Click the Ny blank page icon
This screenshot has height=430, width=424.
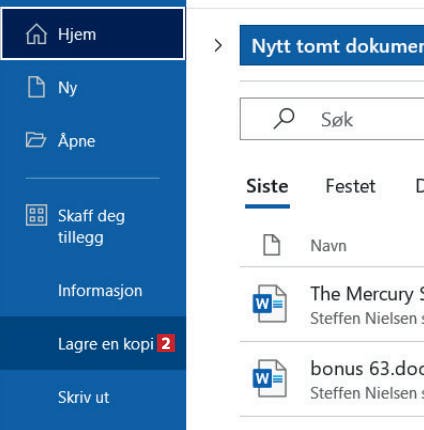(x=36, y=87)
